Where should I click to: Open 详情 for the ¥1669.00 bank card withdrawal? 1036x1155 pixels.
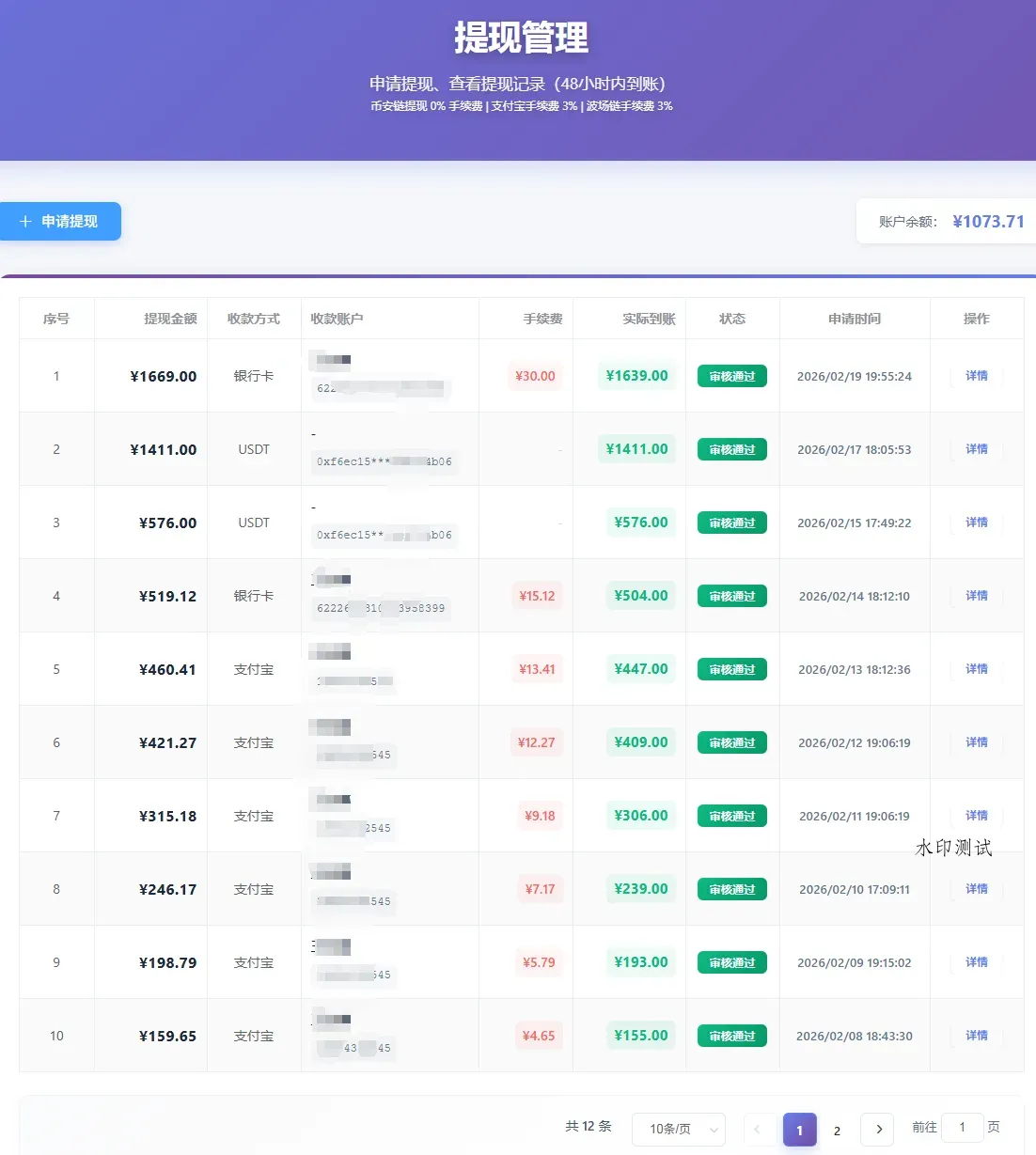pos(976,375)
